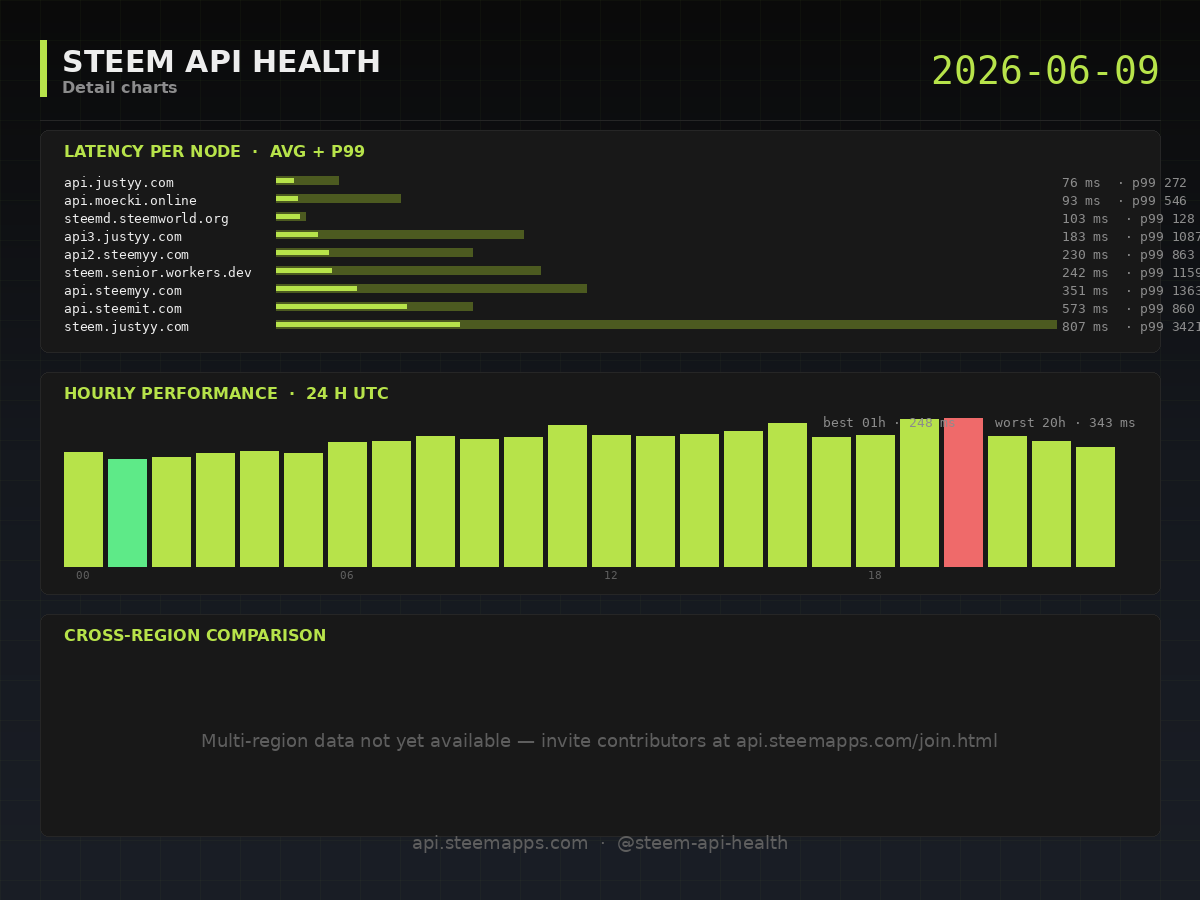Image resolution: width=1200 pixels, height=900 pixels.
Task: Click the 'worst 20h · 343 ms' label
Action: 1065,423
